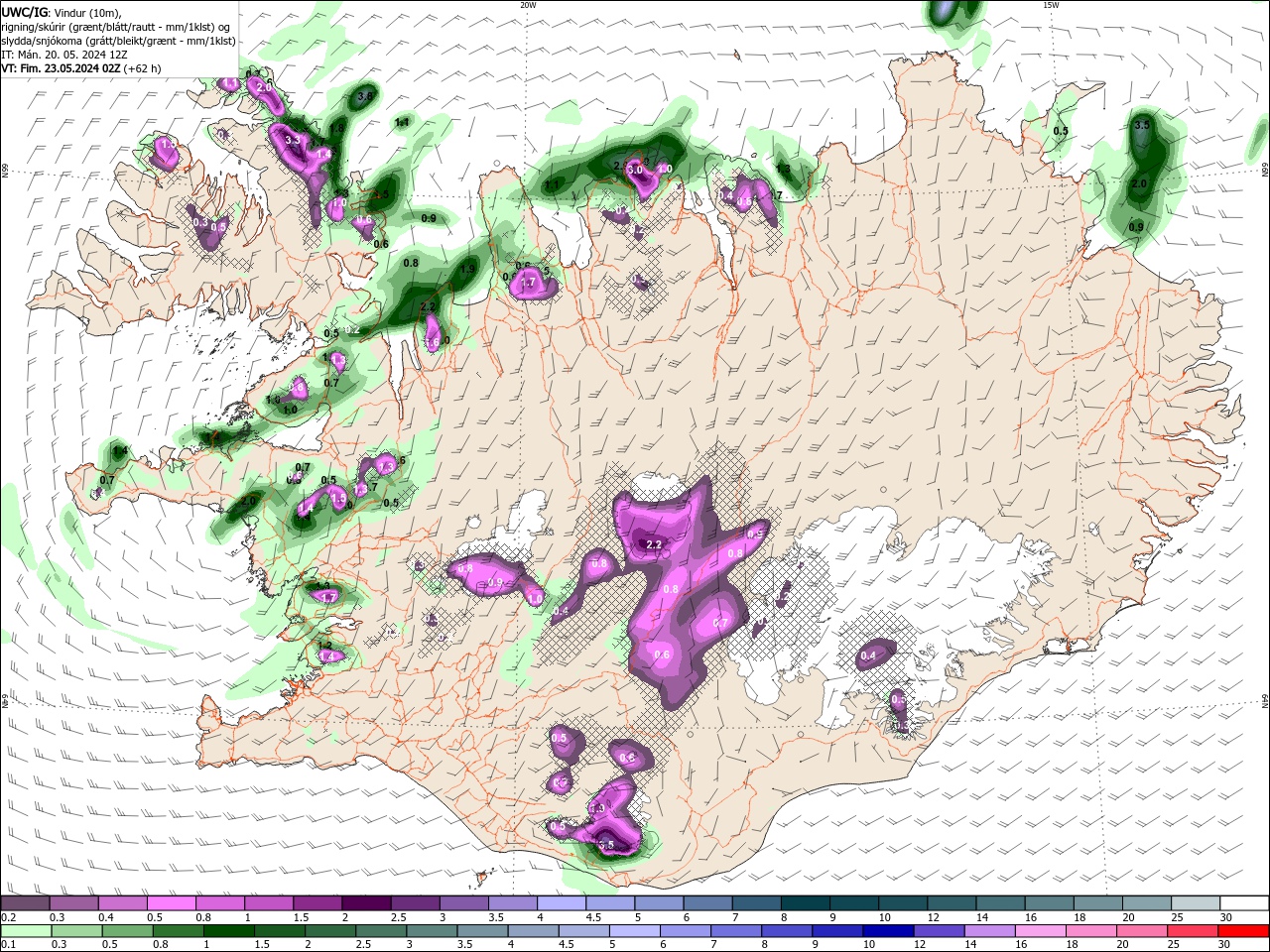Click the rain scale swatch between 0.1 and 0.3
The height and width of the screenshot is (952, 1270).
[x=25, y=931]
